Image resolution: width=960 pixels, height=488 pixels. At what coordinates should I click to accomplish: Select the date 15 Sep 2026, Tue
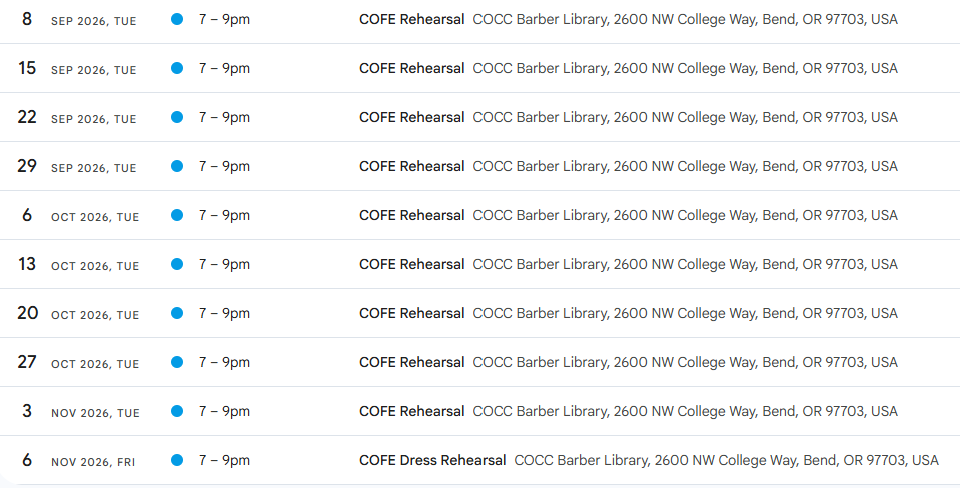77,68
